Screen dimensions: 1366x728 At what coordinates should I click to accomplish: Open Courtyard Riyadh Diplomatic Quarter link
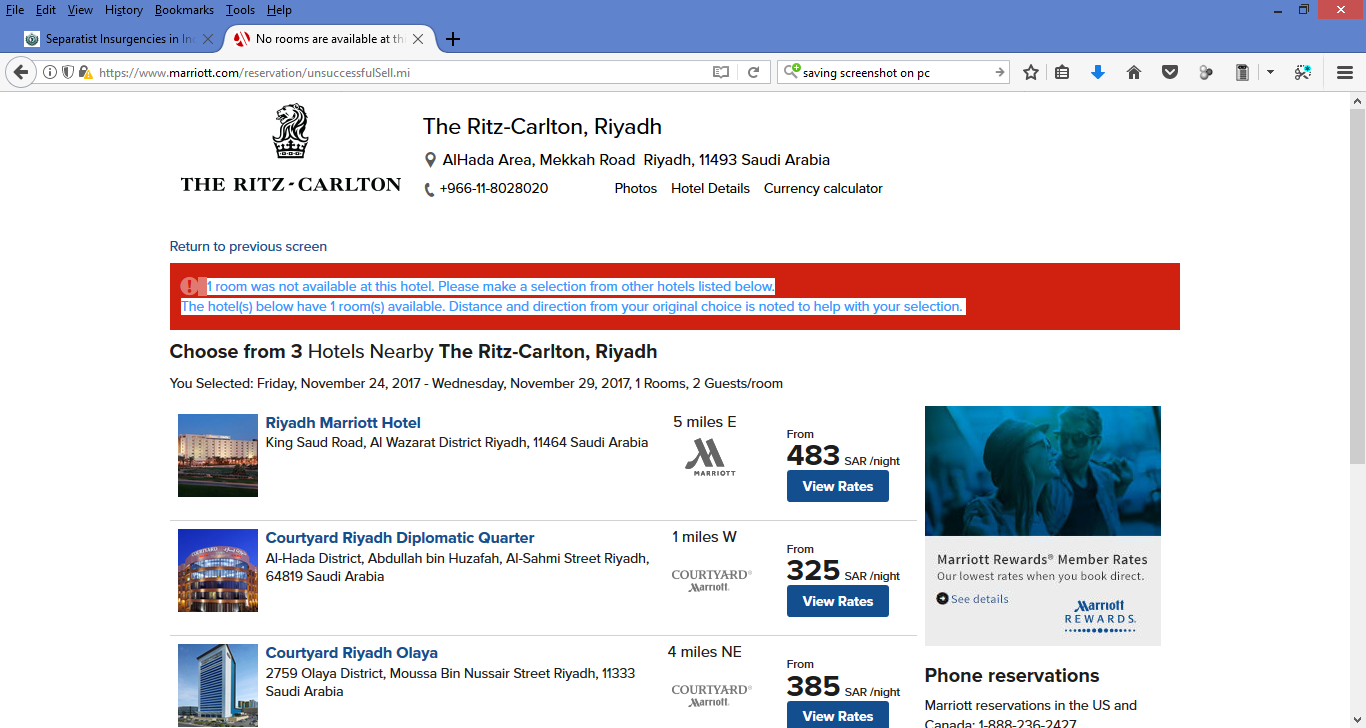pos(400,538)
